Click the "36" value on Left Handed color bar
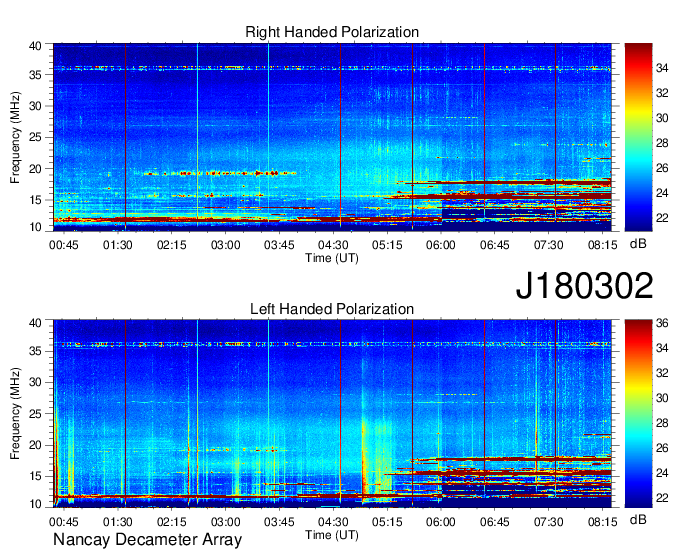 click(x=662, y=323)
